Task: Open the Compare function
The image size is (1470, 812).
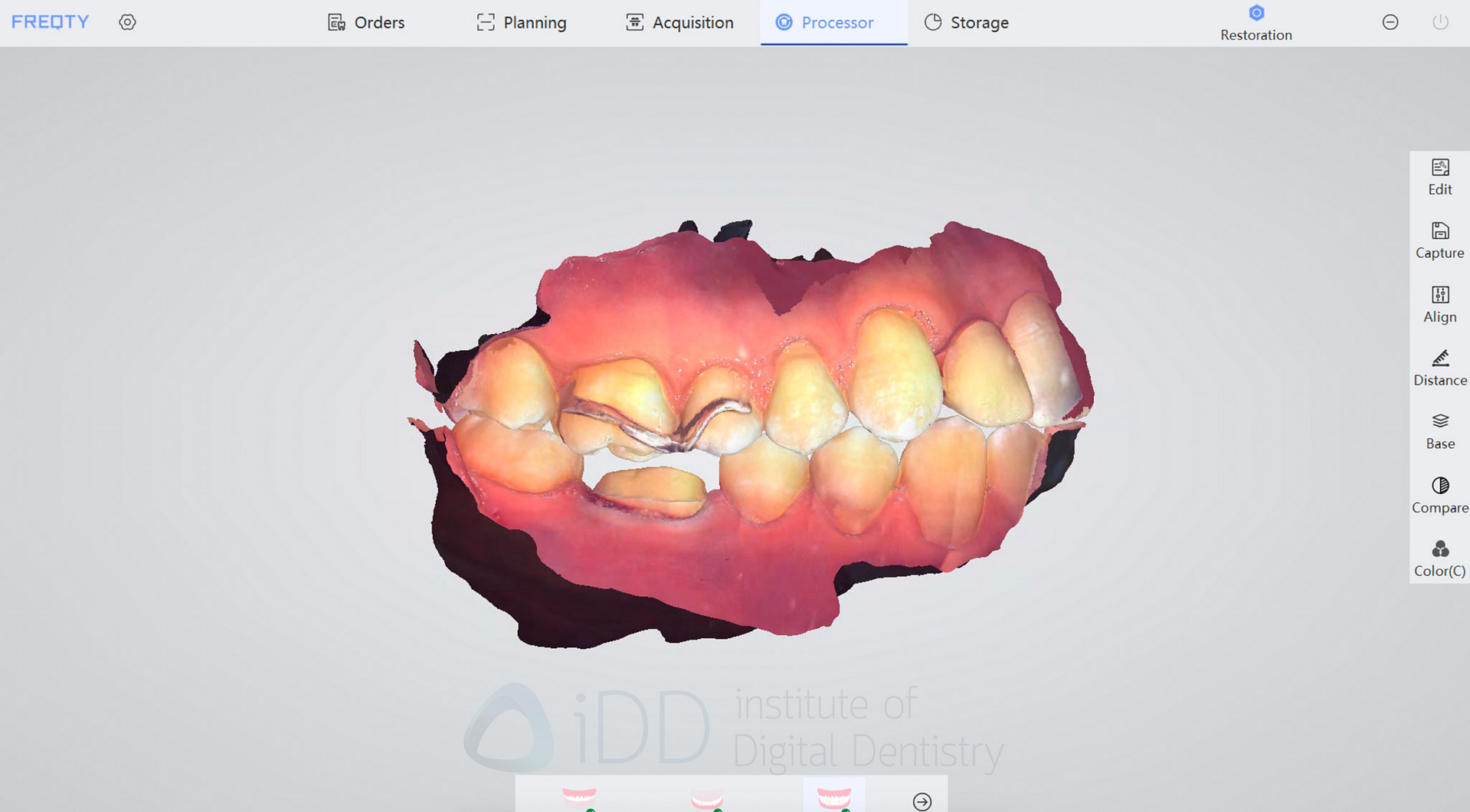Action: (x=1439, y=494)
